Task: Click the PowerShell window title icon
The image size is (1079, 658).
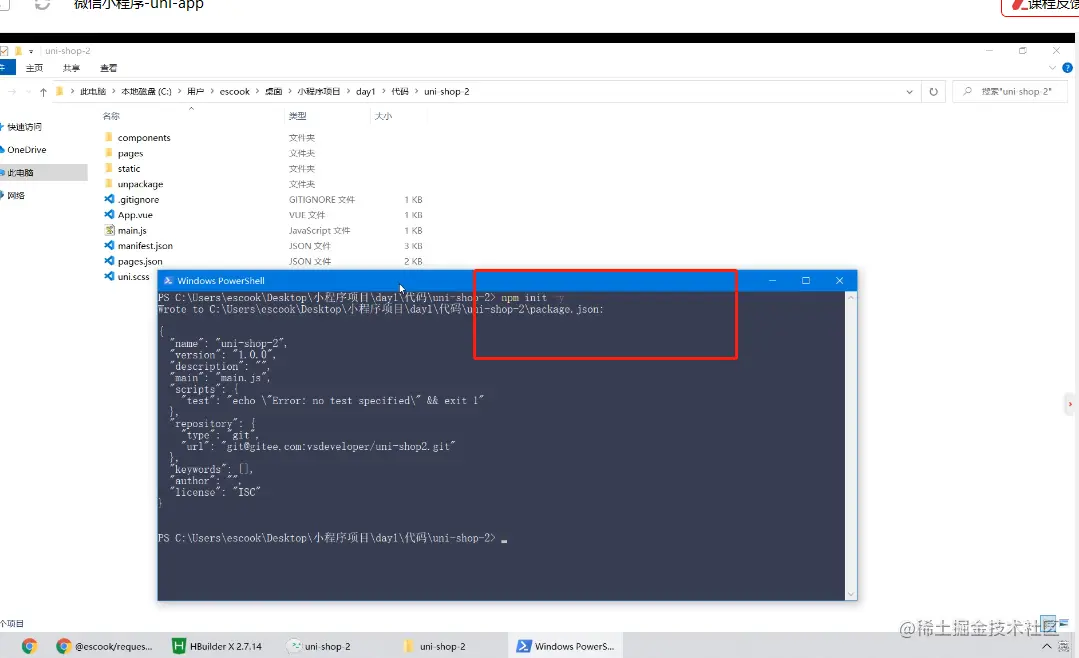Action: click(168, 280)
